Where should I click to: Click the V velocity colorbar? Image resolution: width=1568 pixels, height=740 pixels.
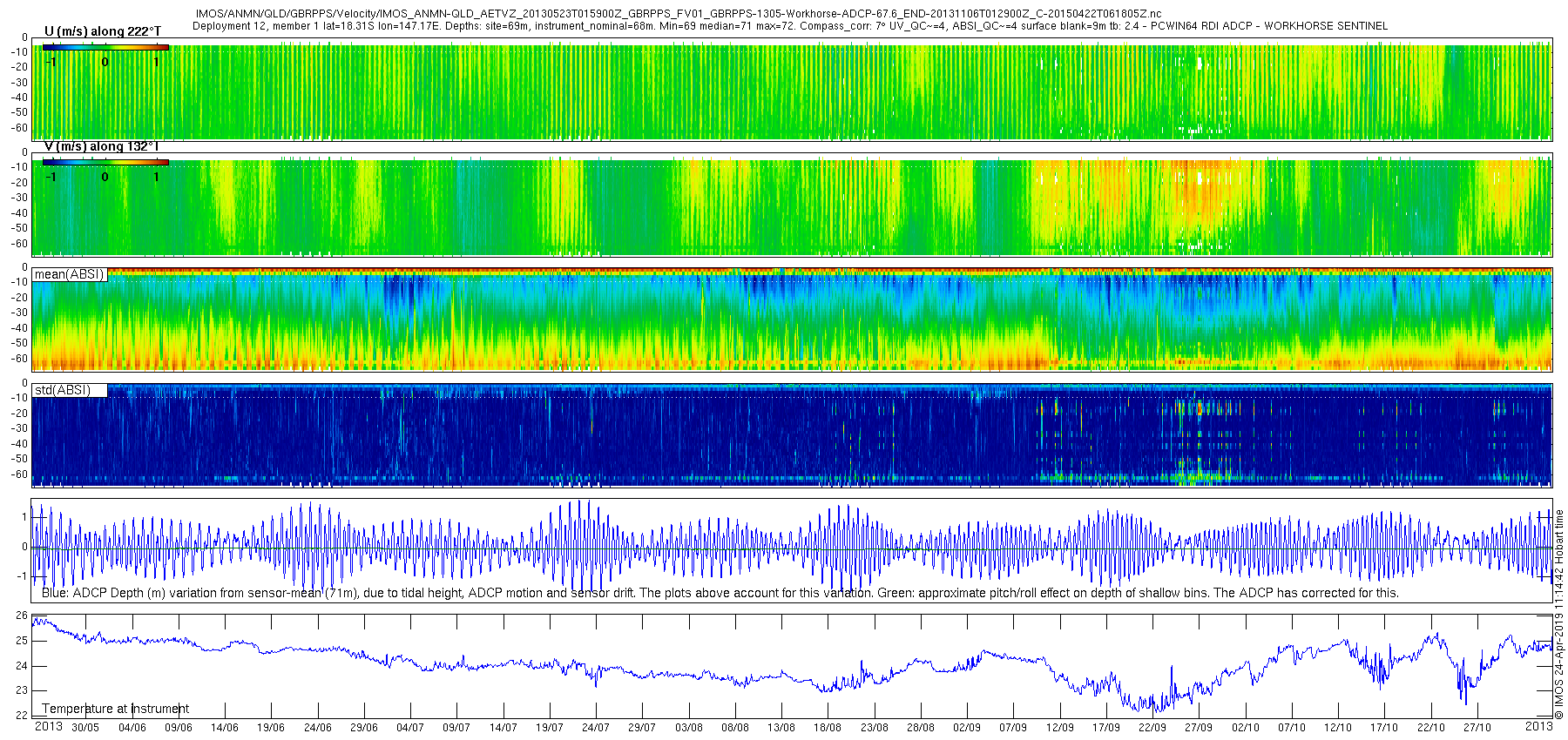(x=105, y=162)
